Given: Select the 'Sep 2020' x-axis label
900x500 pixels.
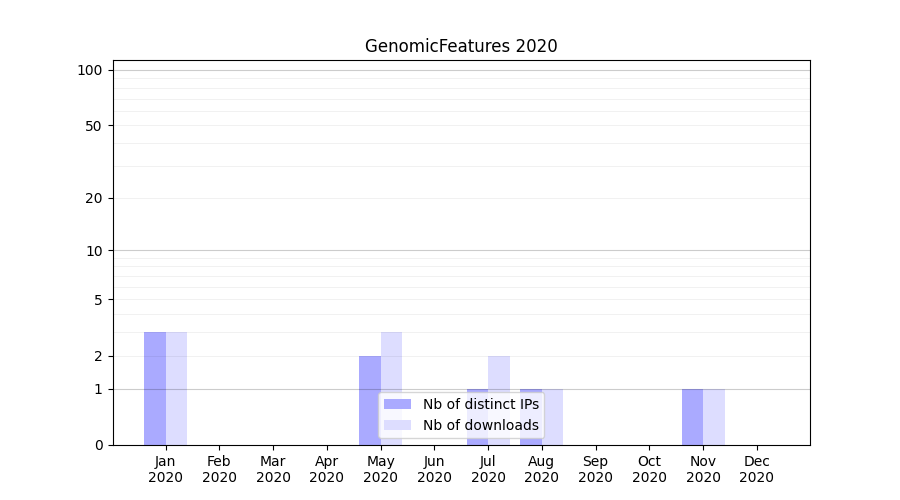Looking at the screenshot, I should tap(595, 469).
